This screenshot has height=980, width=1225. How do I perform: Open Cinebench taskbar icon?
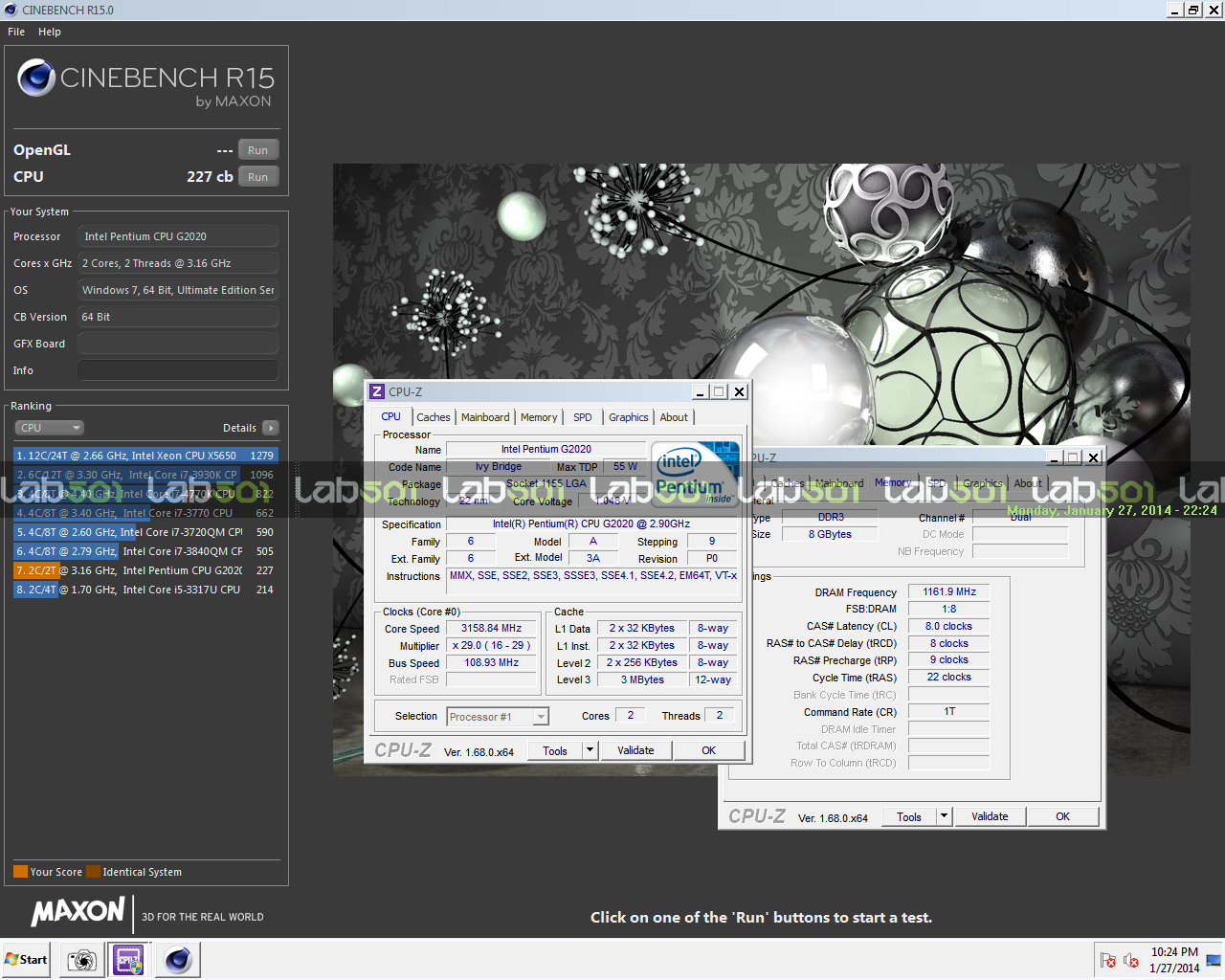pyautogui.click(x=178, y=960)
